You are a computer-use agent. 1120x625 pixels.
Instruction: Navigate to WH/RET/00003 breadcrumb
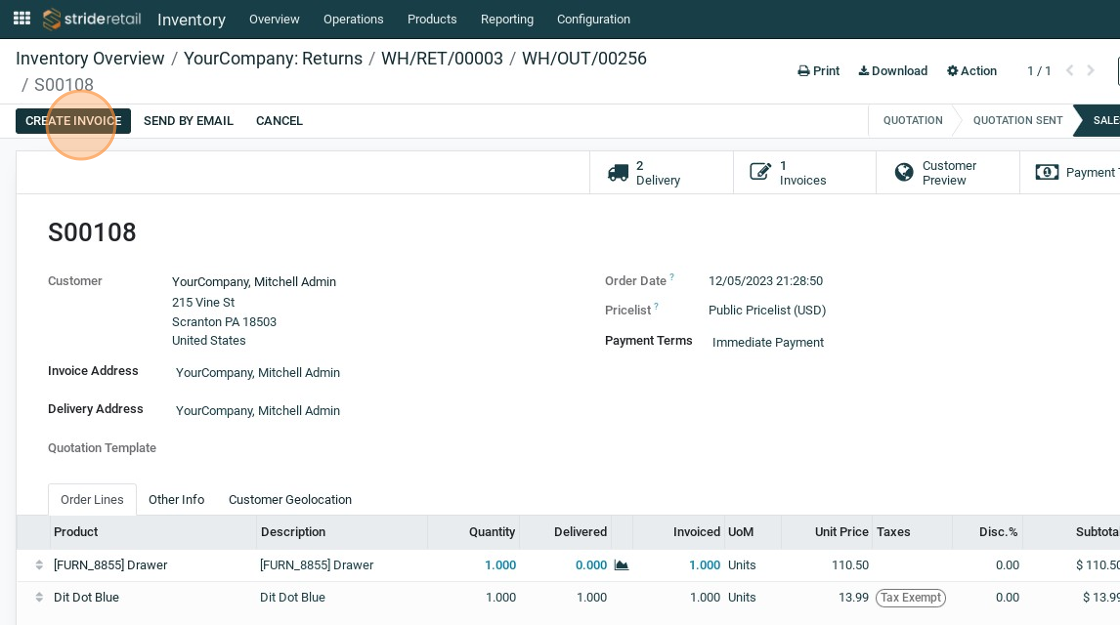[x=441, y=58]
